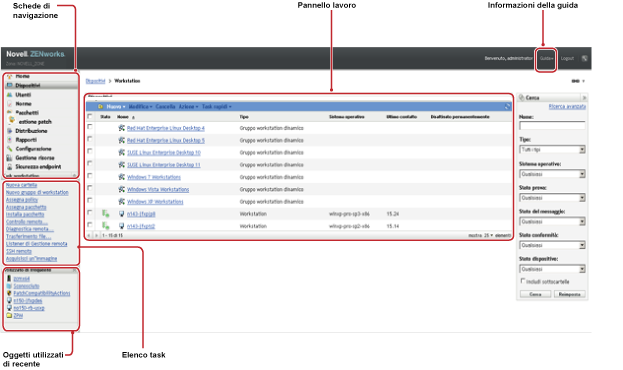Open the Nuovo dropdown in the toolbar
Image resolution: width=623 pixels, height=370 pixels.
pyautogui.click(x=116, y=107)
